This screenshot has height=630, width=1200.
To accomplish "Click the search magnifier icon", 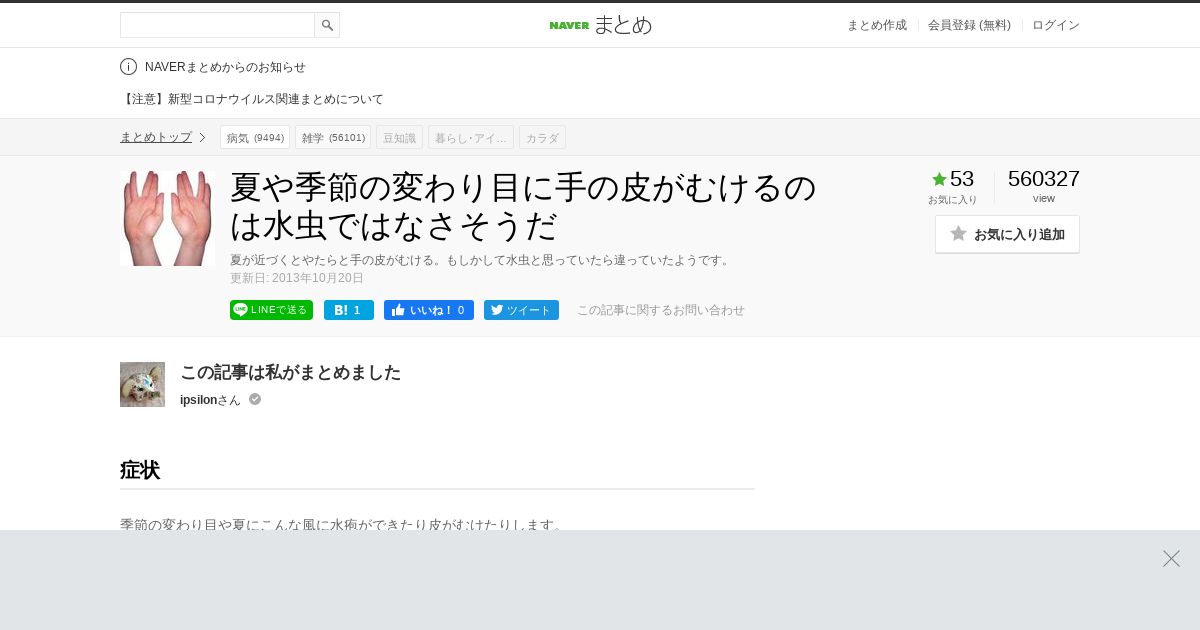I will coord(327,25).
